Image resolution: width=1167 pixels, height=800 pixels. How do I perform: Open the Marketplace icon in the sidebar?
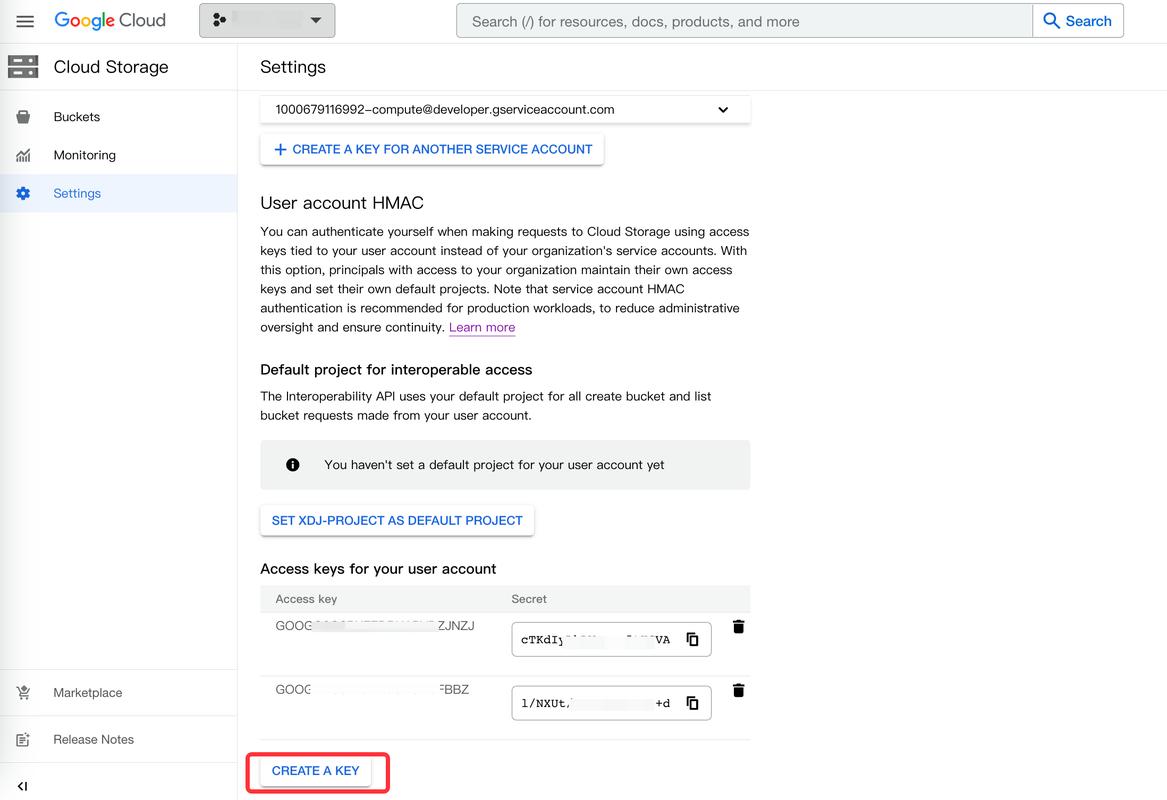(23, 692)
